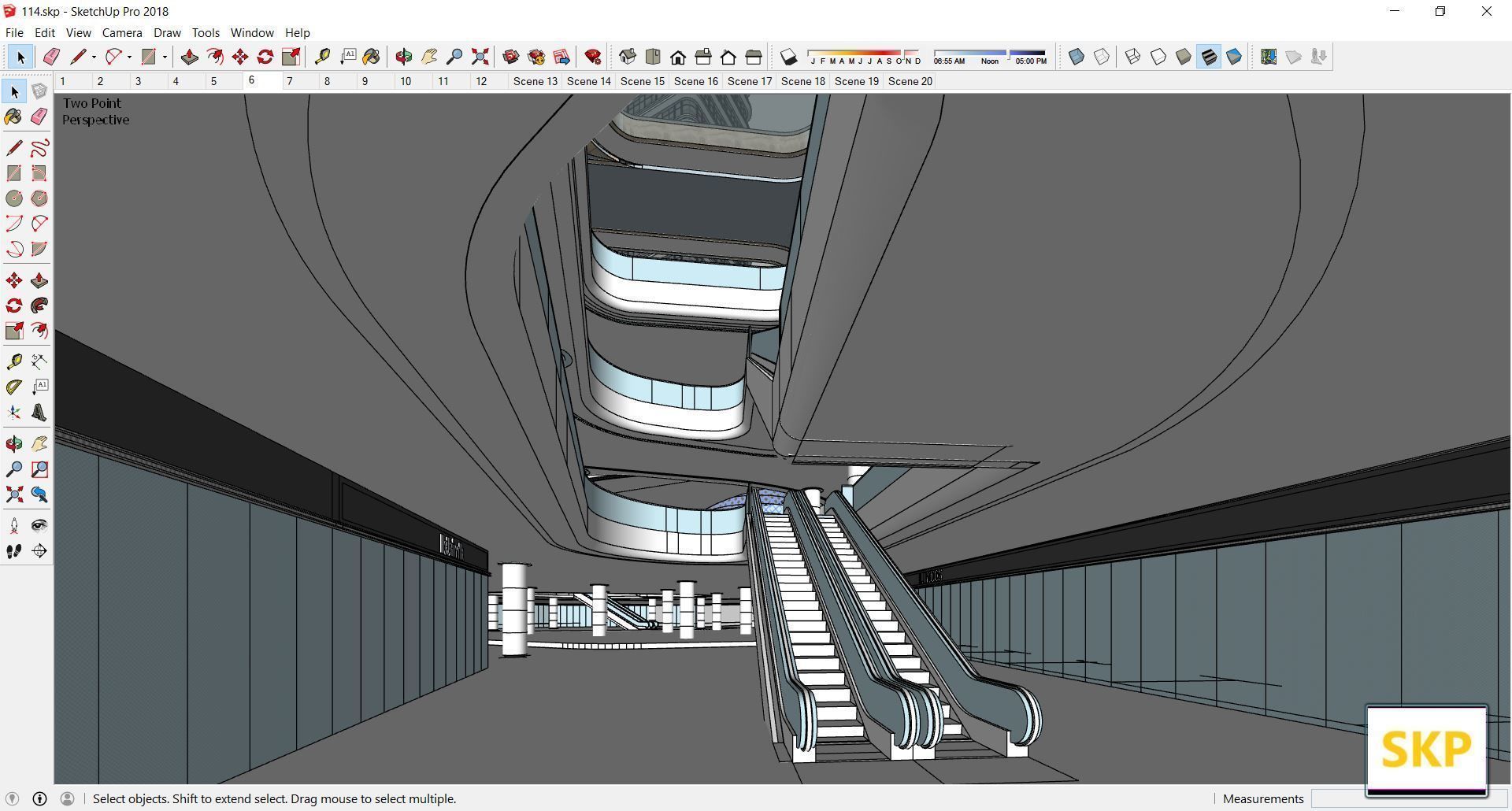The width and height of the screenshot is (1512, 811).
Task: Open the View menu
Action: pyautogui.click(x=78, y=33)
